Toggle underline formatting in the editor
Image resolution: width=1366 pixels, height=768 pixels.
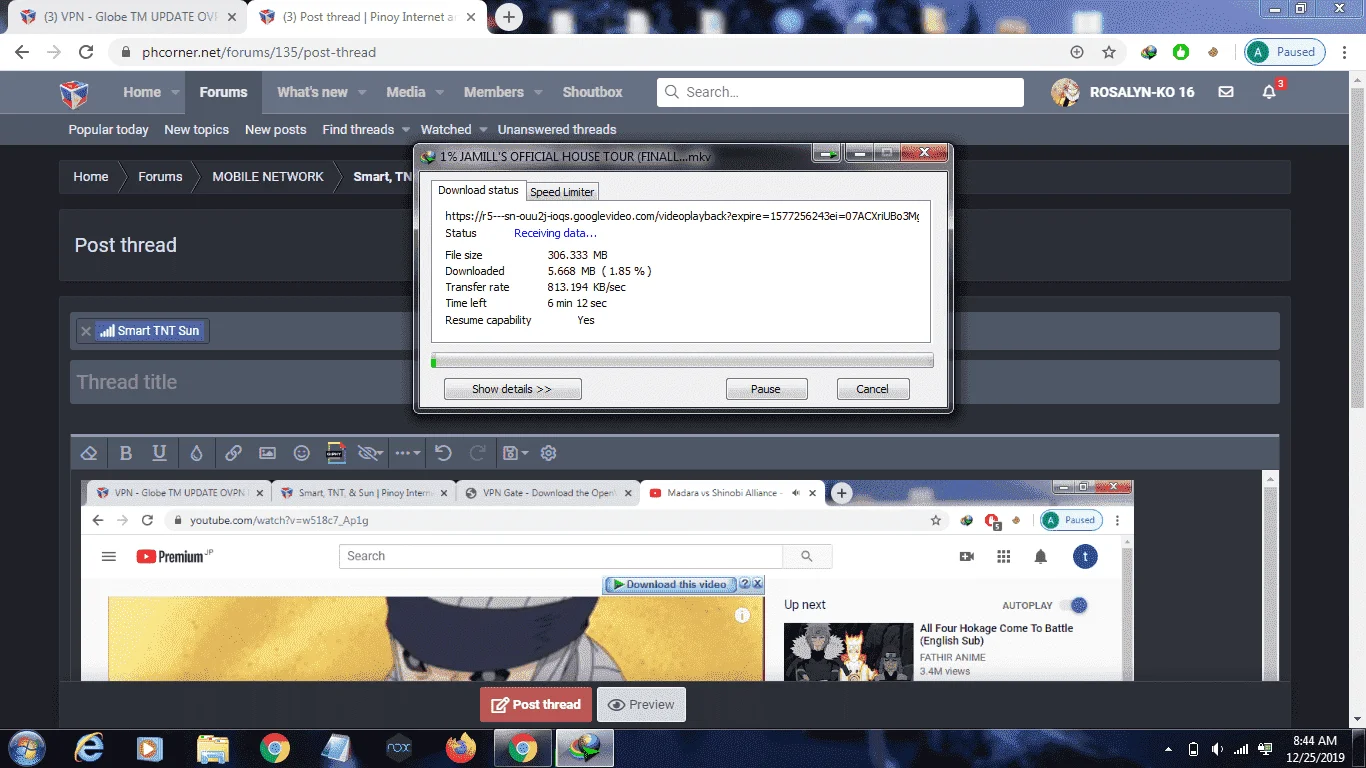point(159,453)
